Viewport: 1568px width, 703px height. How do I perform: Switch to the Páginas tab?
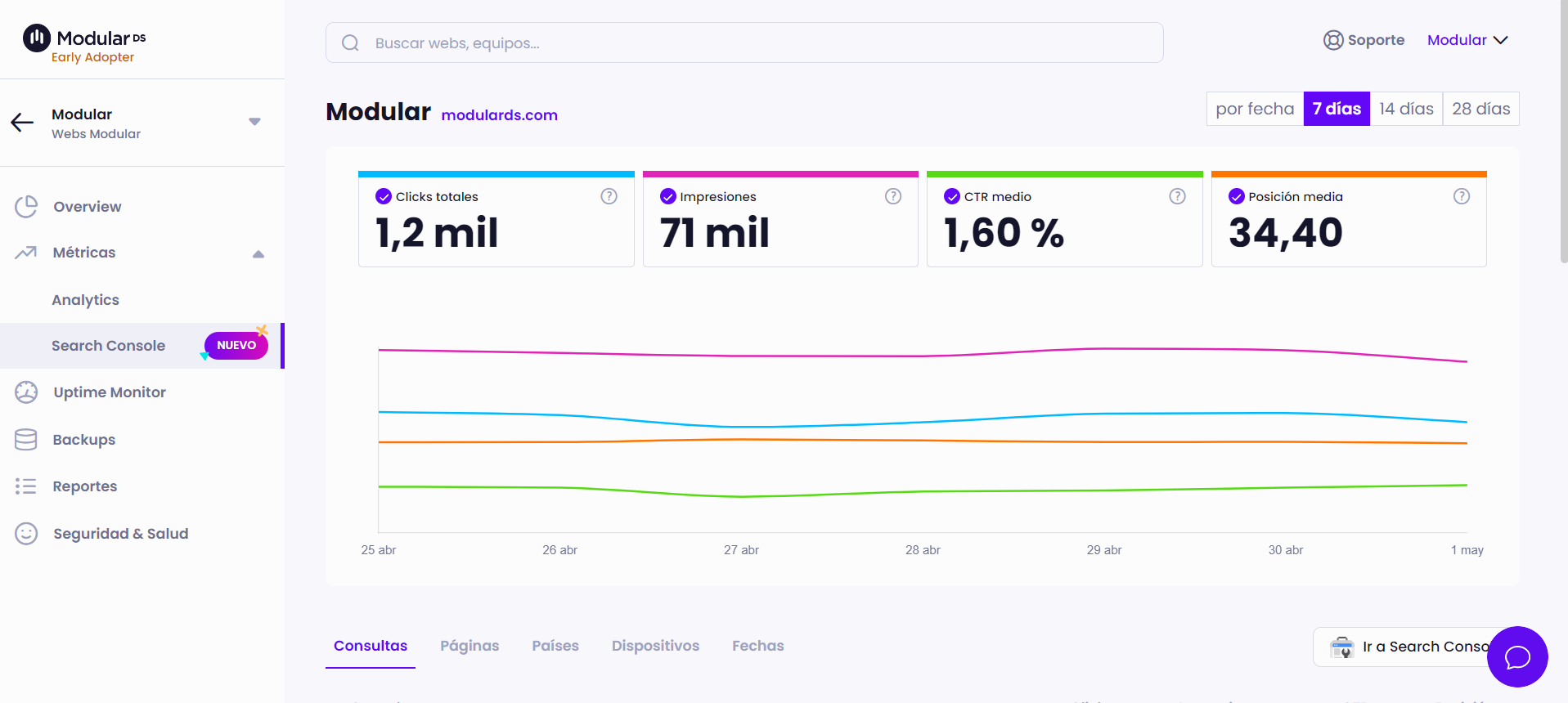[x=470, y=646]
